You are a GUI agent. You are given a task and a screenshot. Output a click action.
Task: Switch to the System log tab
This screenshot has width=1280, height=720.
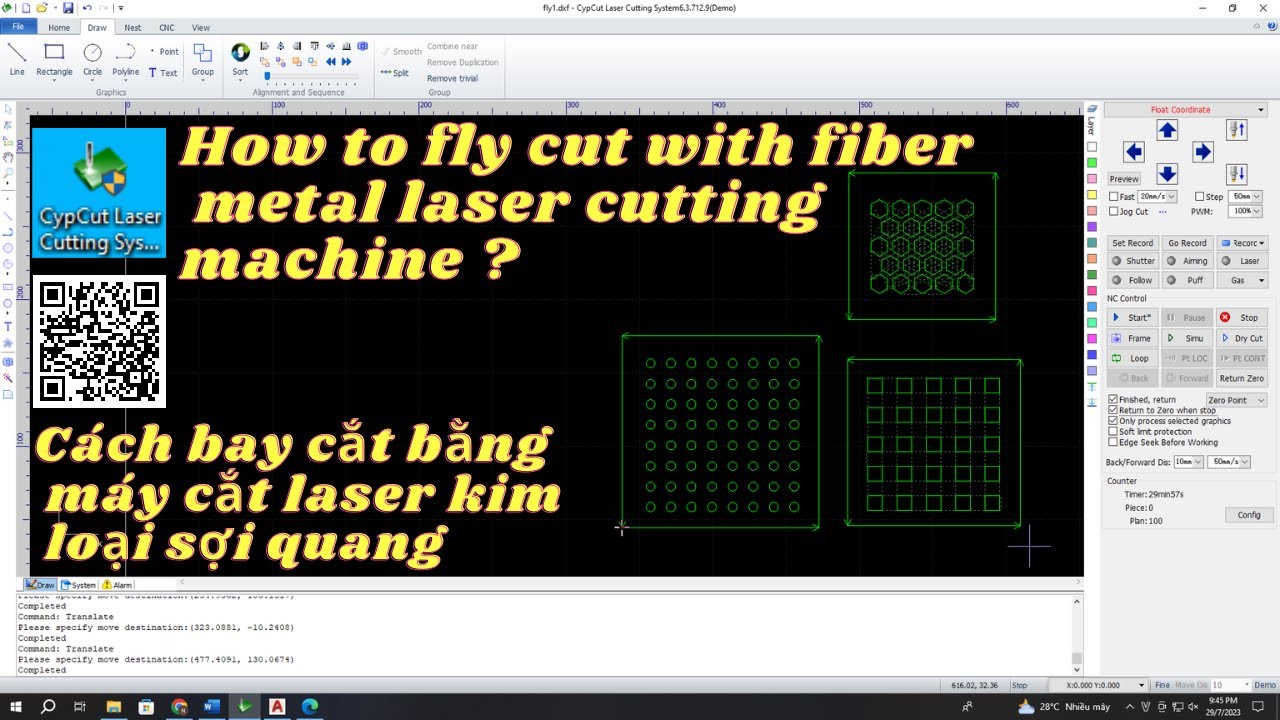click(x=79, y=585)
